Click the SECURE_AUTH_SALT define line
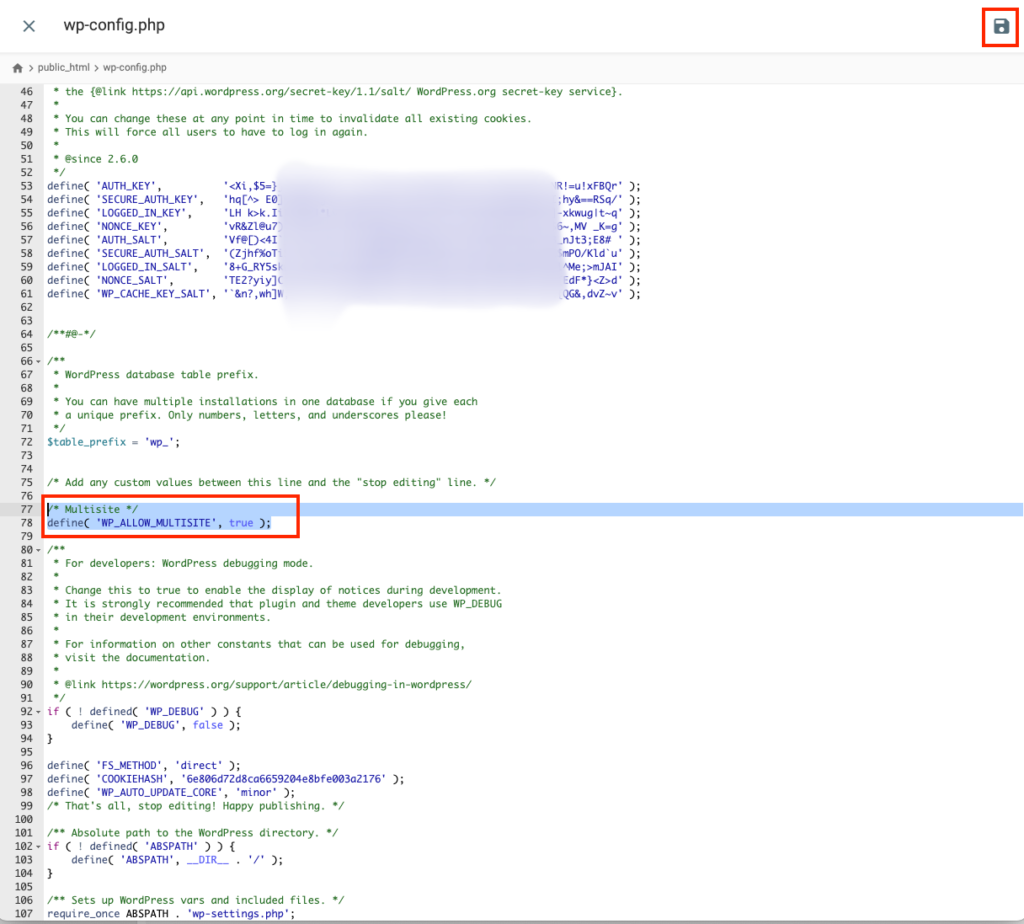This screenshot has width=1024, height=924. 344,253
